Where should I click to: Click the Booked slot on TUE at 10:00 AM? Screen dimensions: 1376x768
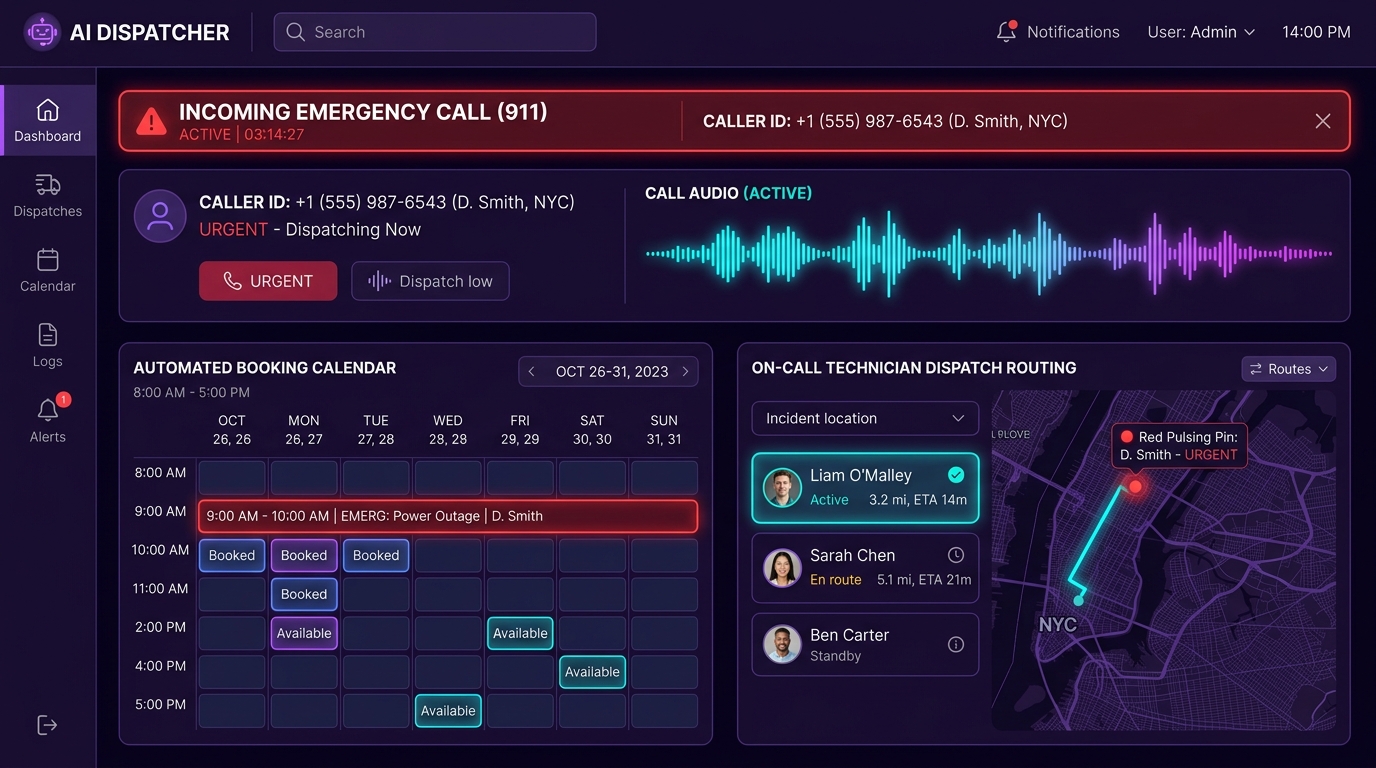(376, 555)
